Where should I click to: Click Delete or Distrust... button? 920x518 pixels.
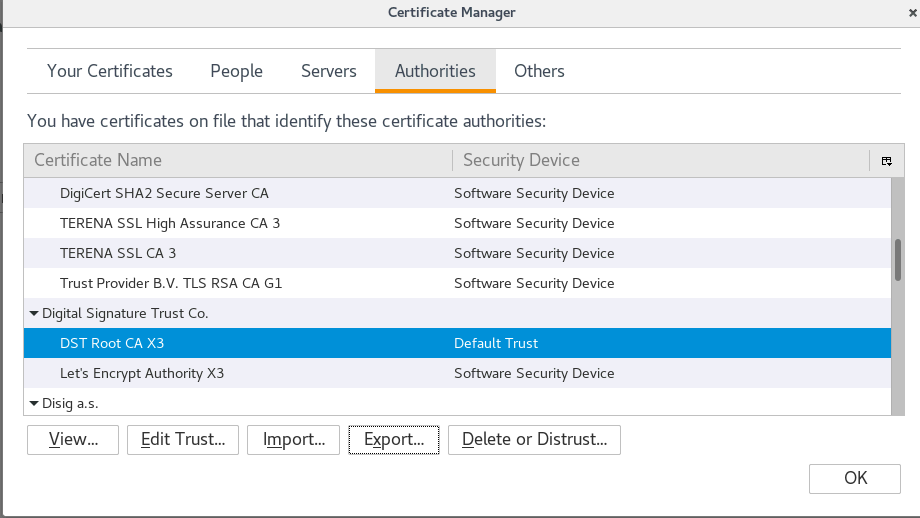534,439
